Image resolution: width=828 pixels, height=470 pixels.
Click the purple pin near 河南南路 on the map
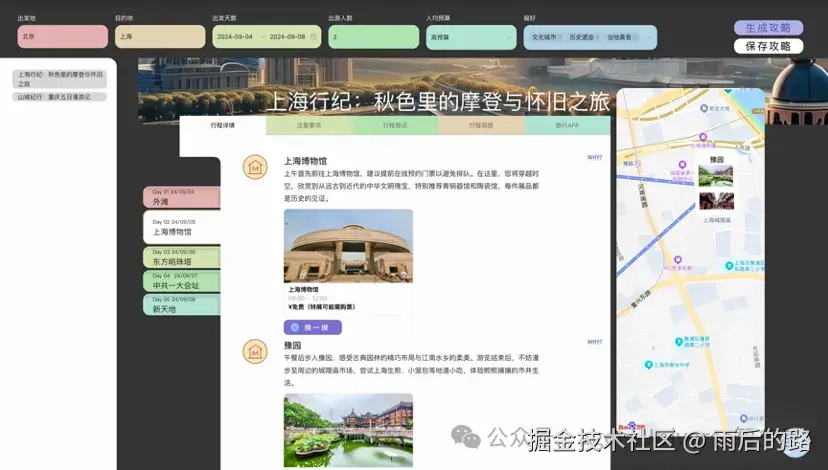click(678, 260)
